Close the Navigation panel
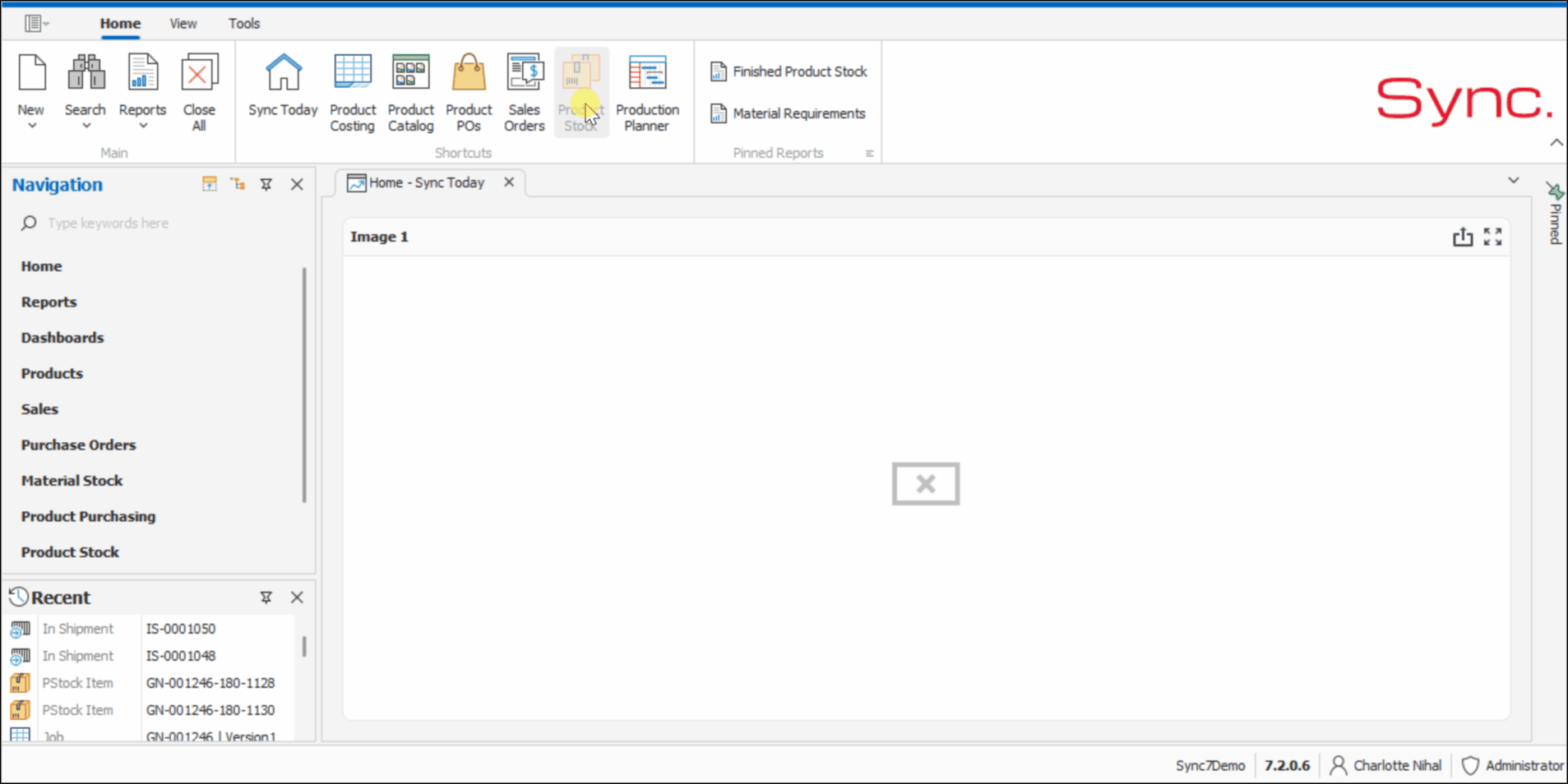 pyautogui.click(x=297, y=185)
